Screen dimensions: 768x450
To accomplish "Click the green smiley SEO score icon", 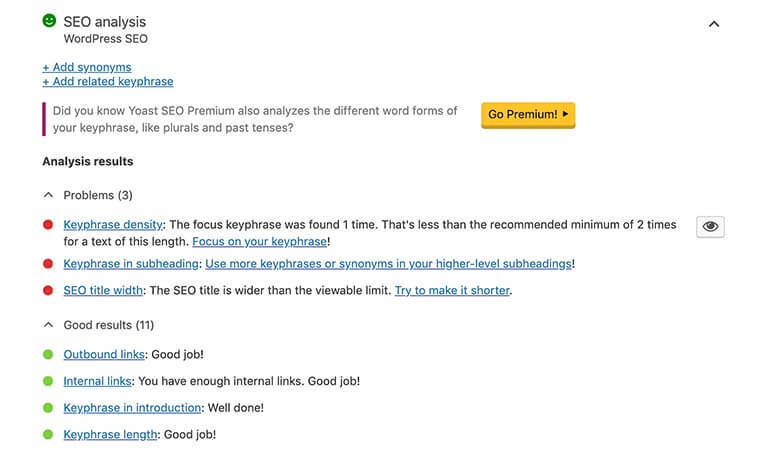I will (49, 21).
